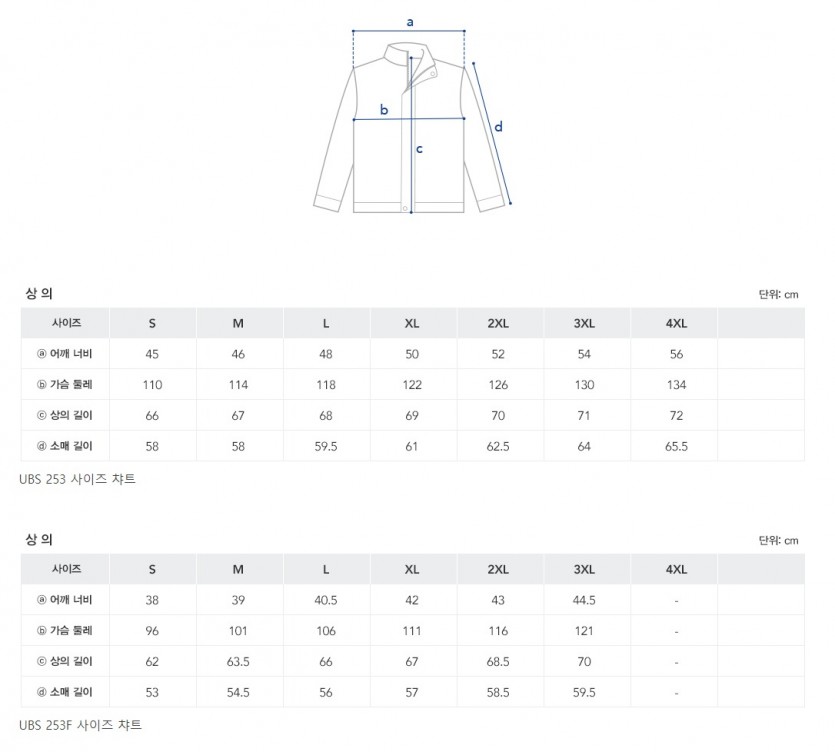Click the ⓑ 가슴 둘레 row label in UBS 253 table
Image resolution: width=835 pixels, height=752 pixels.
[x=64, y=385]
